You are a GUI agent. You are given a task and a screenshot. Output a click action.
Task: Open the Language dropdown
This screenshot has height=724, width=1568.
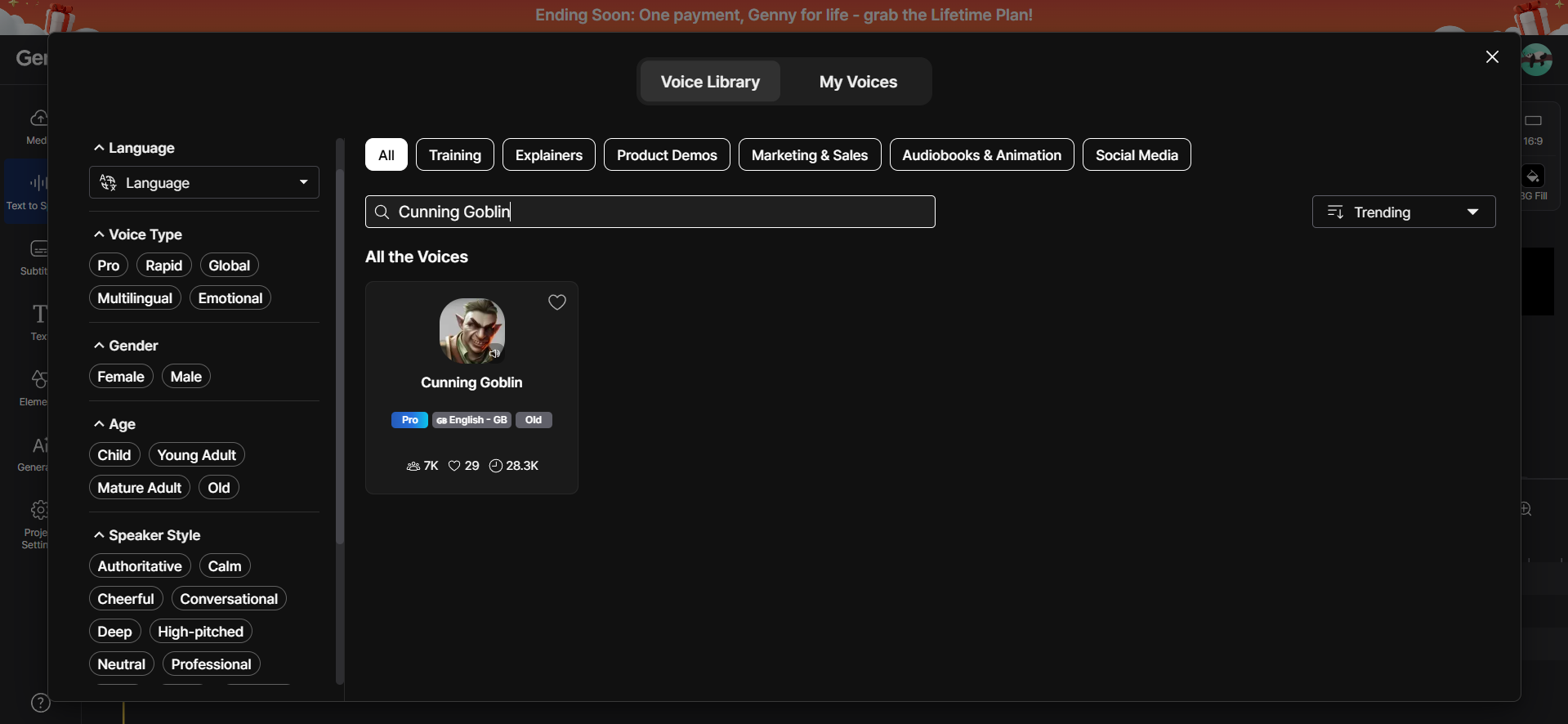(x=204, y=182)
